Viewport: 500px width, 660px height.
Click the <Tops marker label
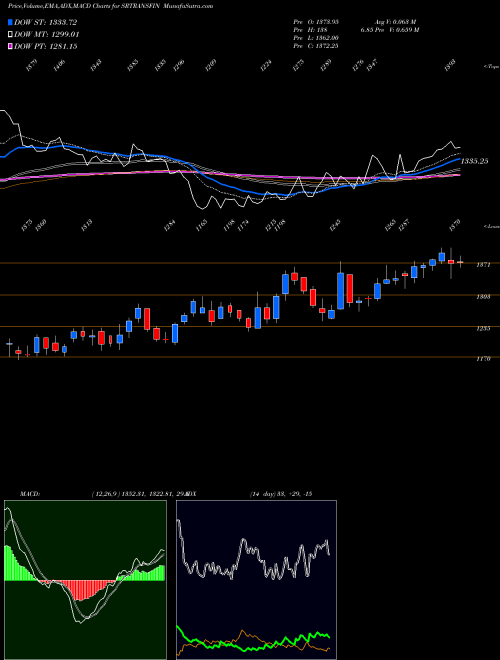[x=491, y=67]
